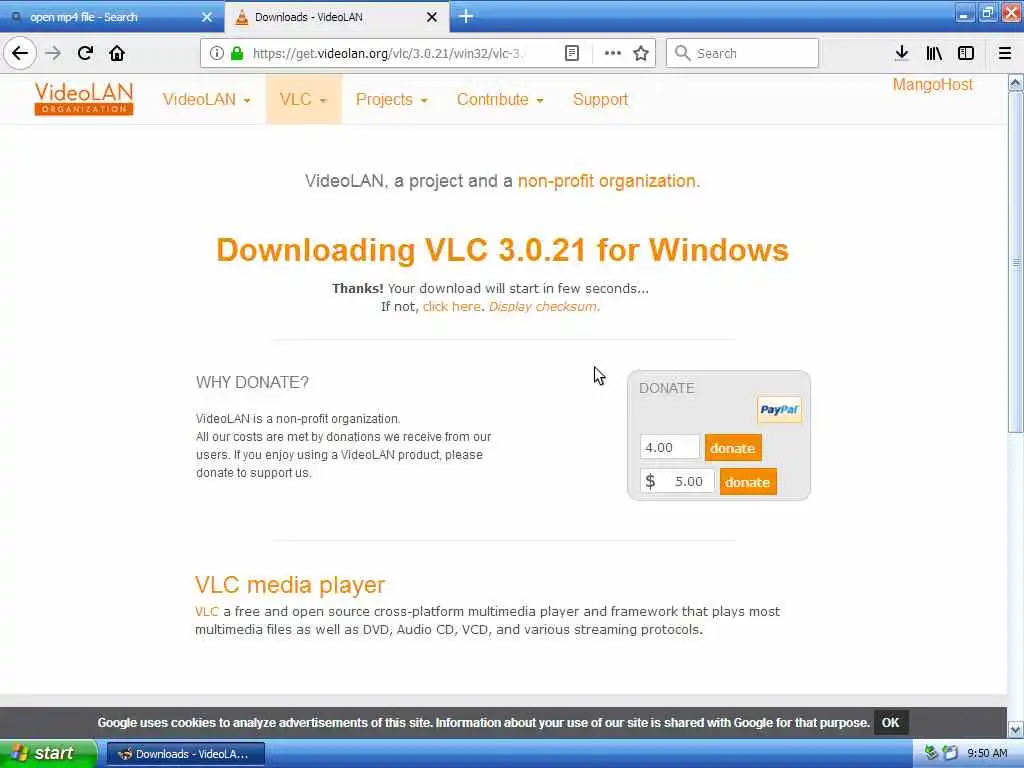Click the scrollbar up arrow
The height and width of the screenshot is (768, 1024).
(x=1016, y=82)
